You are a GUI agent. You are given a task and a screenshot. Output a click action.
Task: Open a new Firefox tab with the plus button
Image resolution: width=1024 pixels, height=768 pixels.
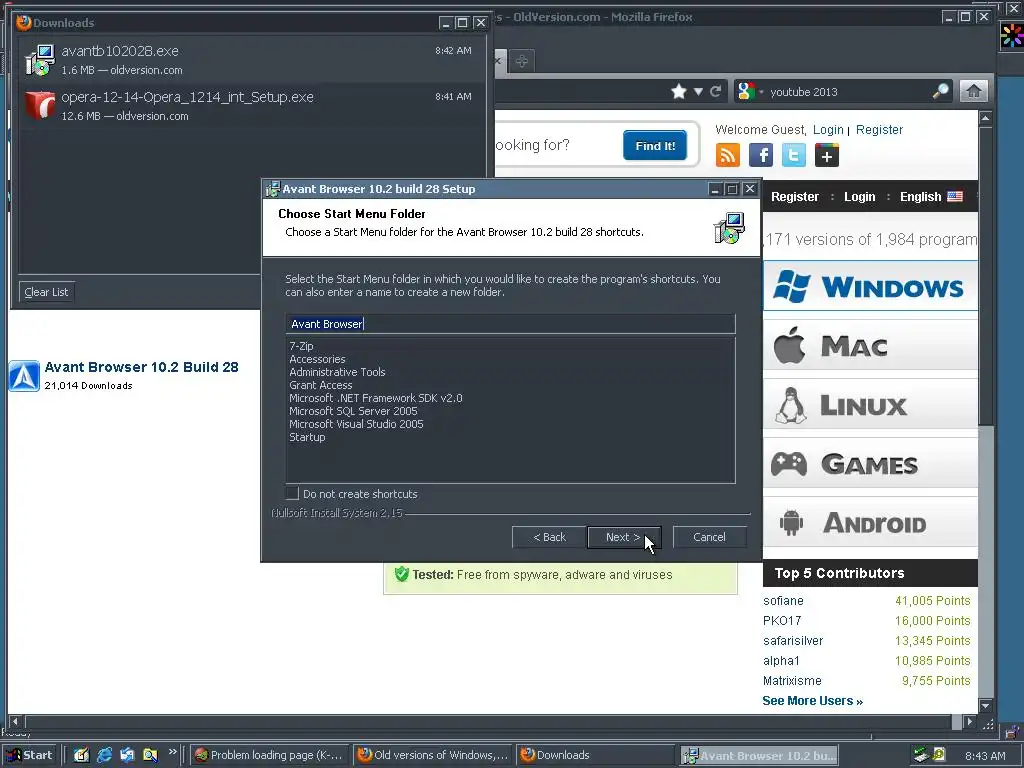521,61
